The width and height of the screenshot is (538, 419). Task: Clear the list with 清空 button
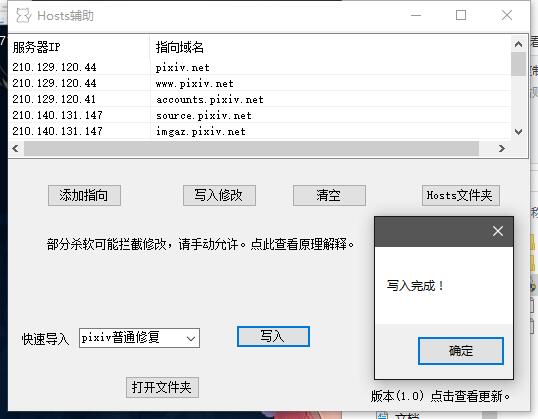point(329,196)
